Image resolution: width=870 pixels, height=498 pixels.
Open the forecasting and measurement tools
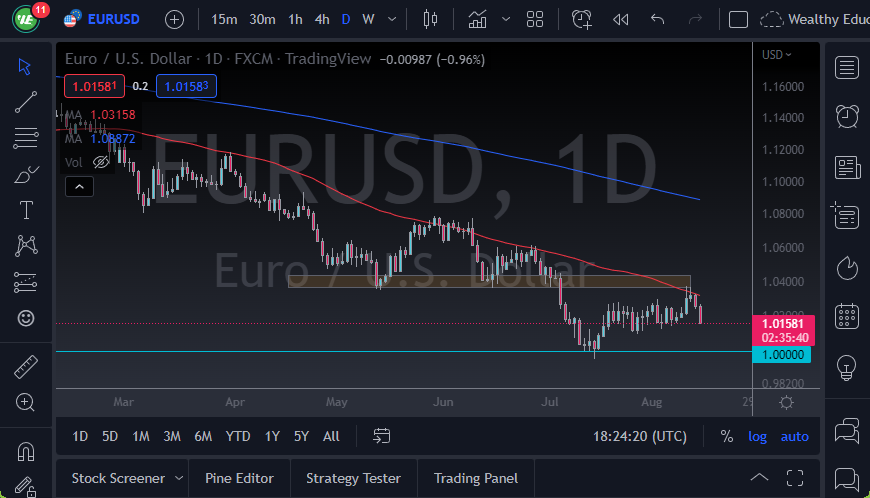pos(26,282)
